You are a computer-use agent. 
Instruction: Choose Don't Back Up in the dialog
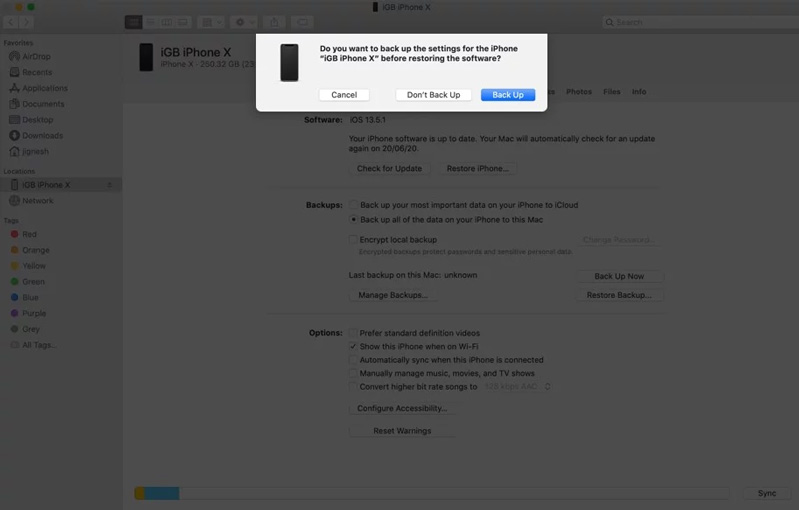433,95
